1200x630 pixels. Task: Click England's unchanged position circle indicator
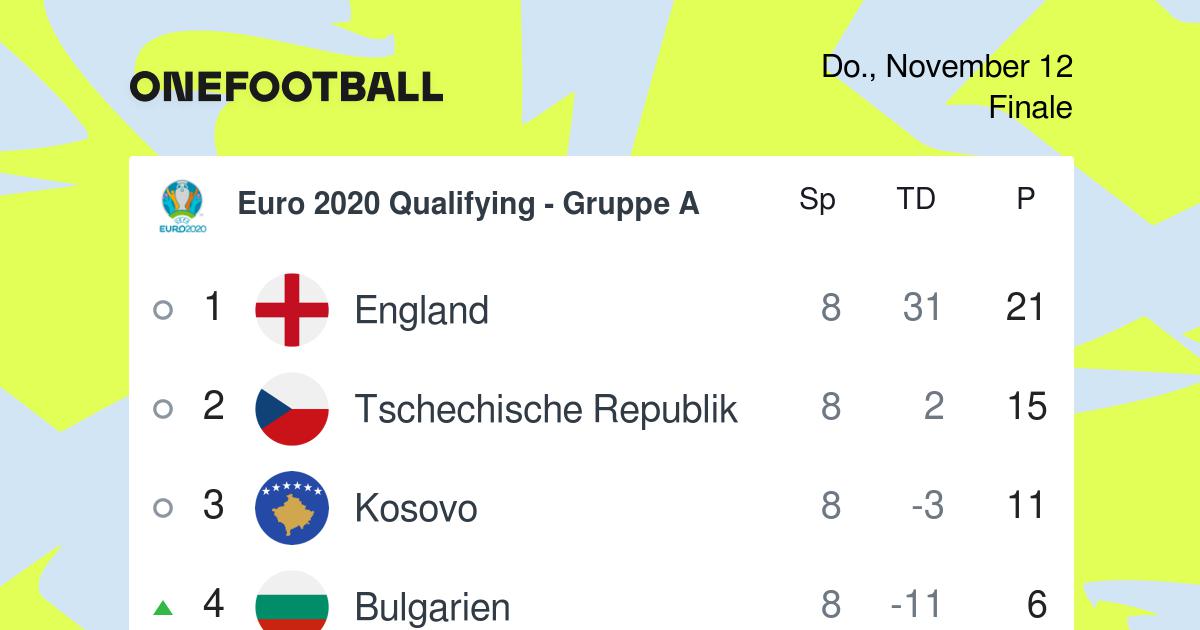tap(163, 310)
